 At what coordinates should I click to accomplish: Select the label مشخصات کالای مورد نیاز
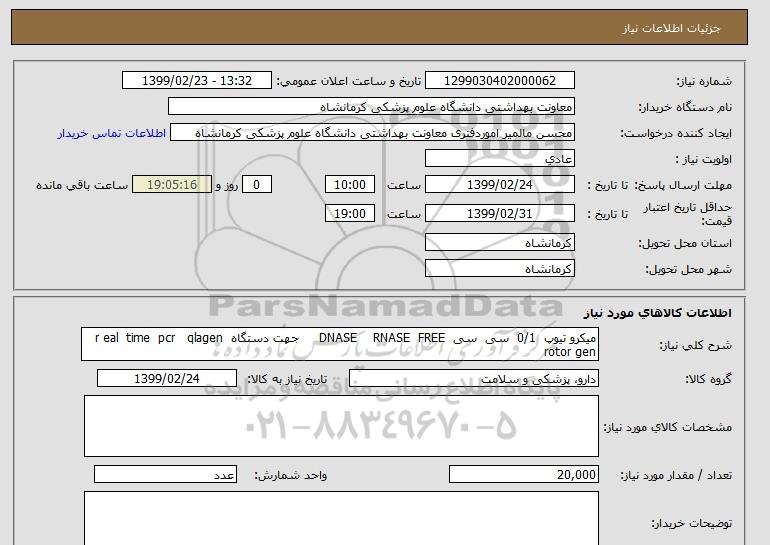pyautogui.click(x=668, y=427)
